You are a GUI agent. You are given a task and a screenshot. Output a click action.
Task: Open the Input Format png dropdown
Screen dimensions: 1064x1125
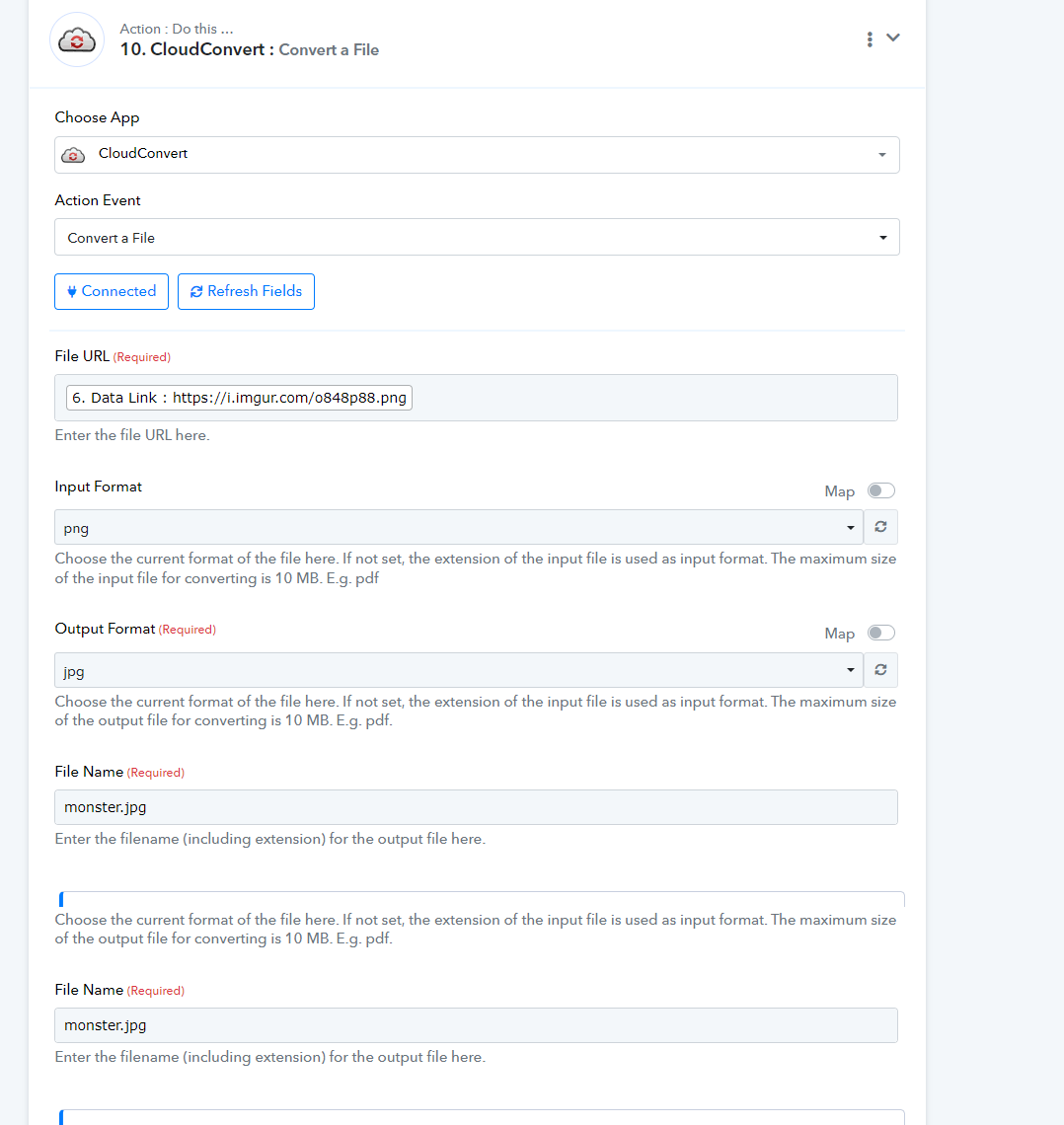[x=458, y=527]
